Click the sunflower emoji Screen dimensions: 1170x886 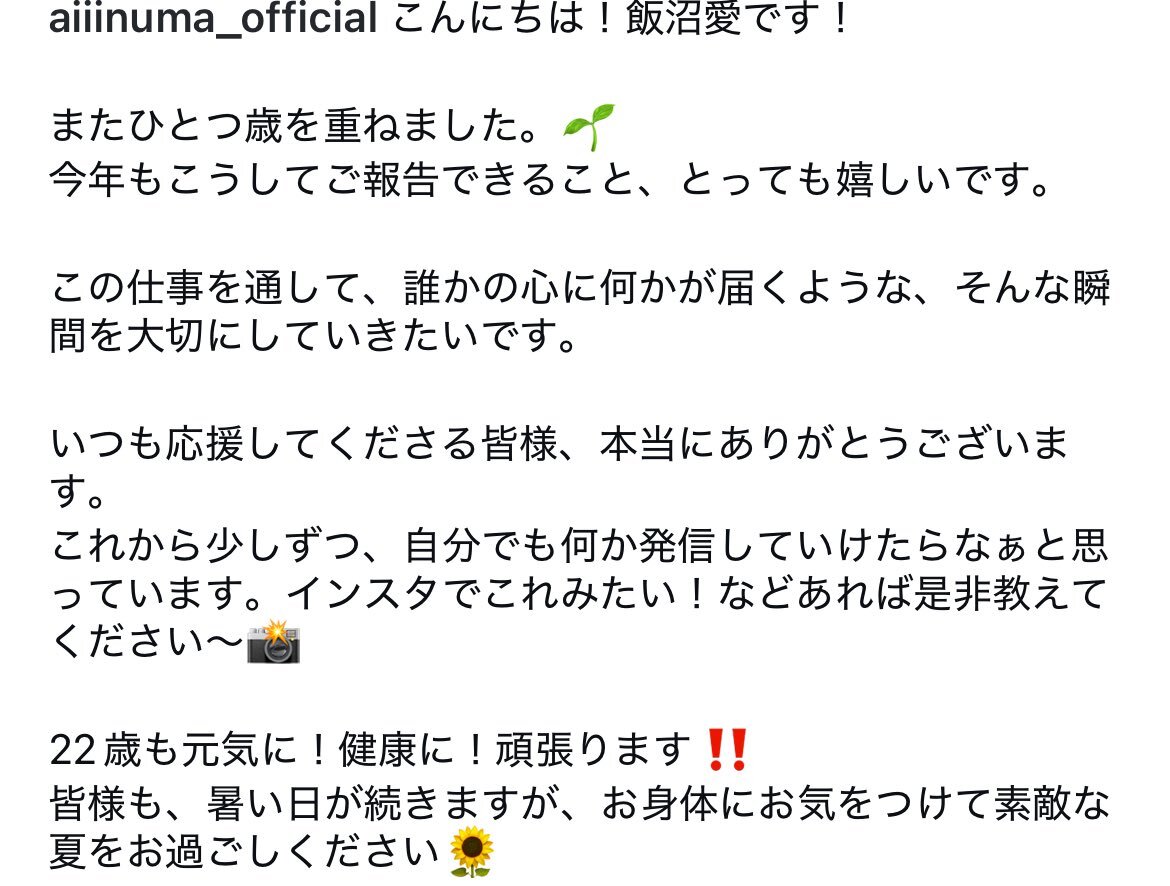click(472, 852)
